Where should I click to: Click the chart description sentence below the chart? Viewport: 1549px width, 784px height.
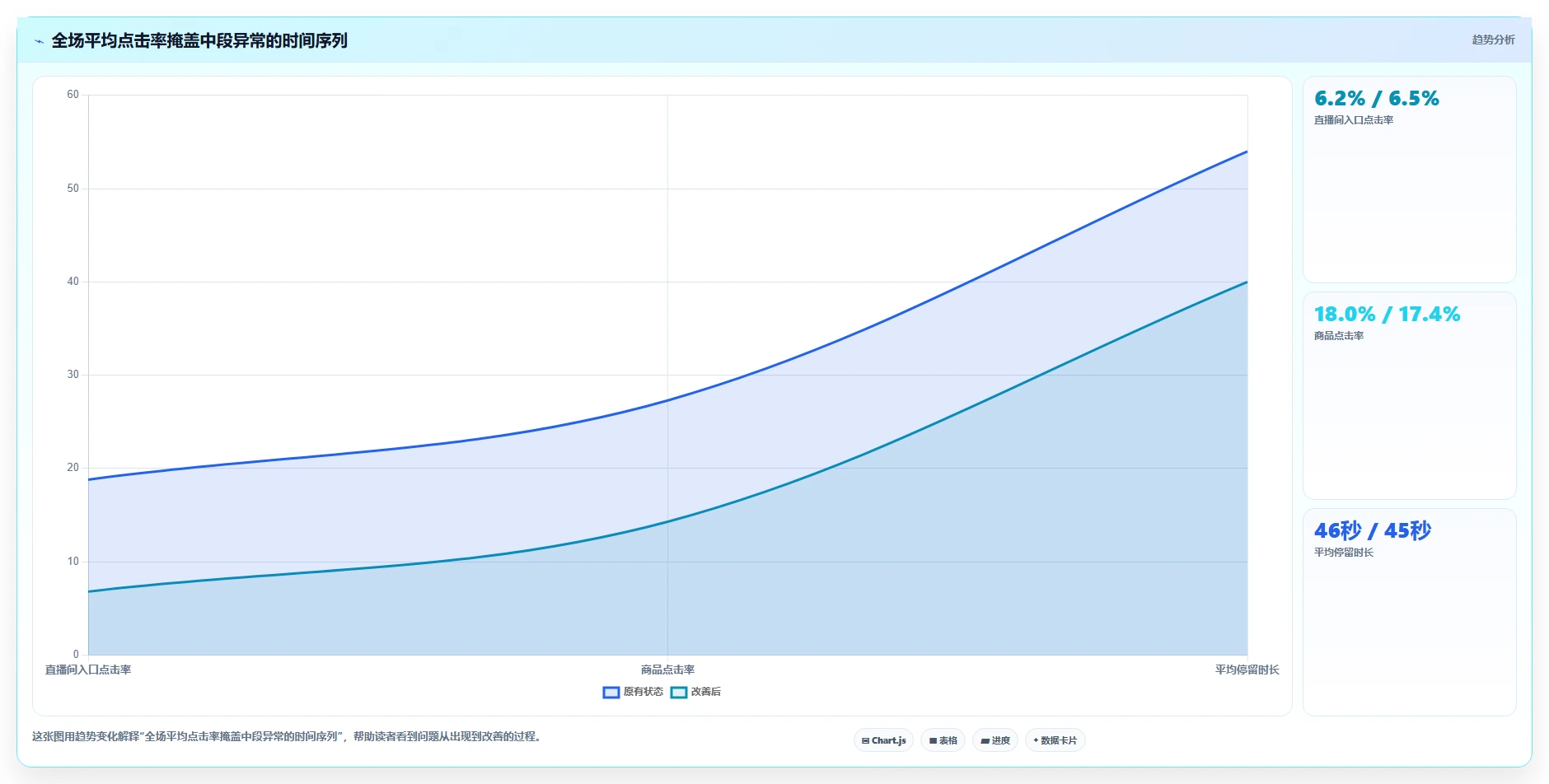click(288, 736)
